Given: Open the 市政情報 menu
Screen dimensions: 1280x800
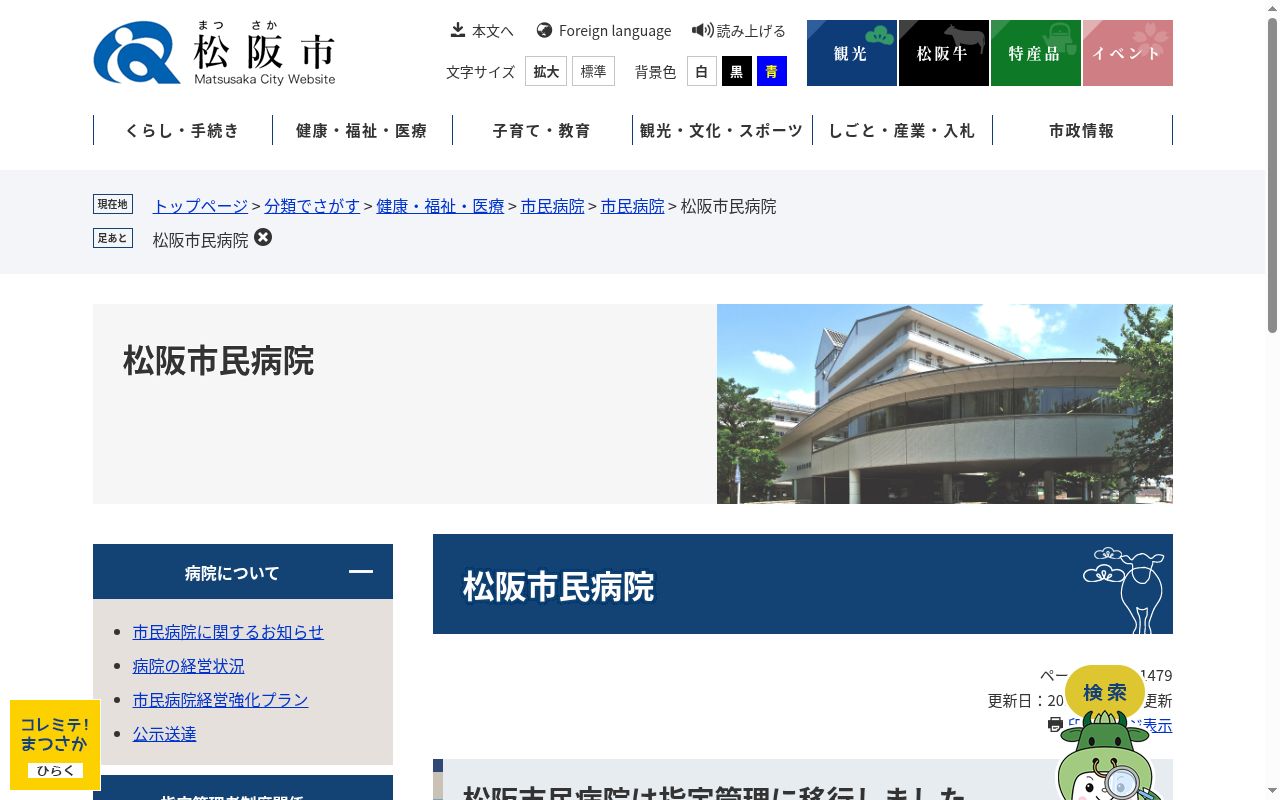Looking at the screenshot, I should coord(1082,130).
